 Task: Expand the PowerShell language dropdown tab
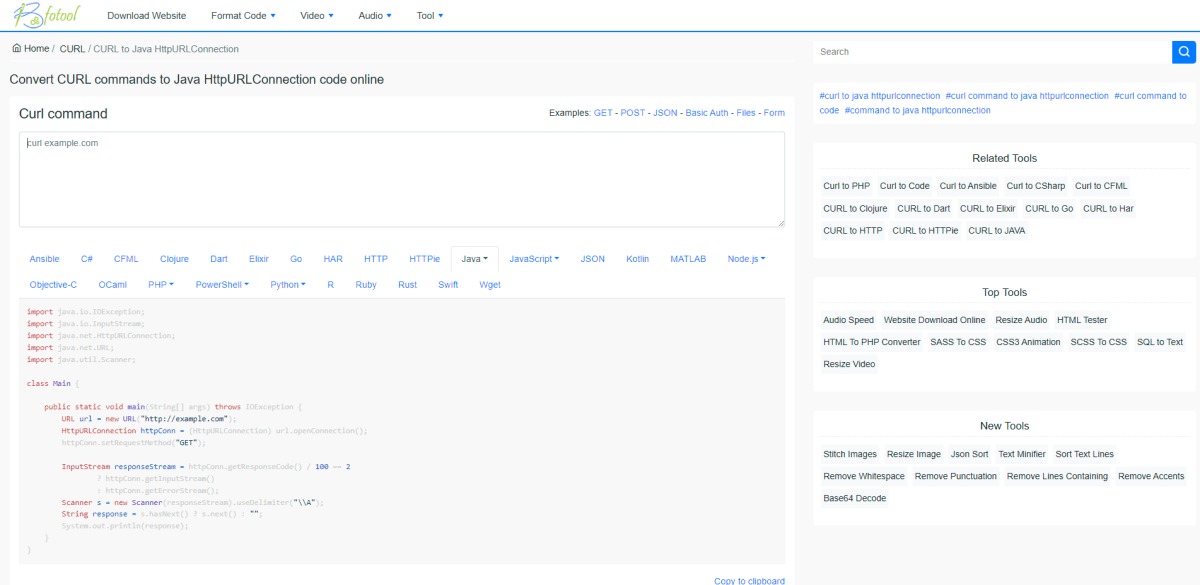(x=222, y=285)
